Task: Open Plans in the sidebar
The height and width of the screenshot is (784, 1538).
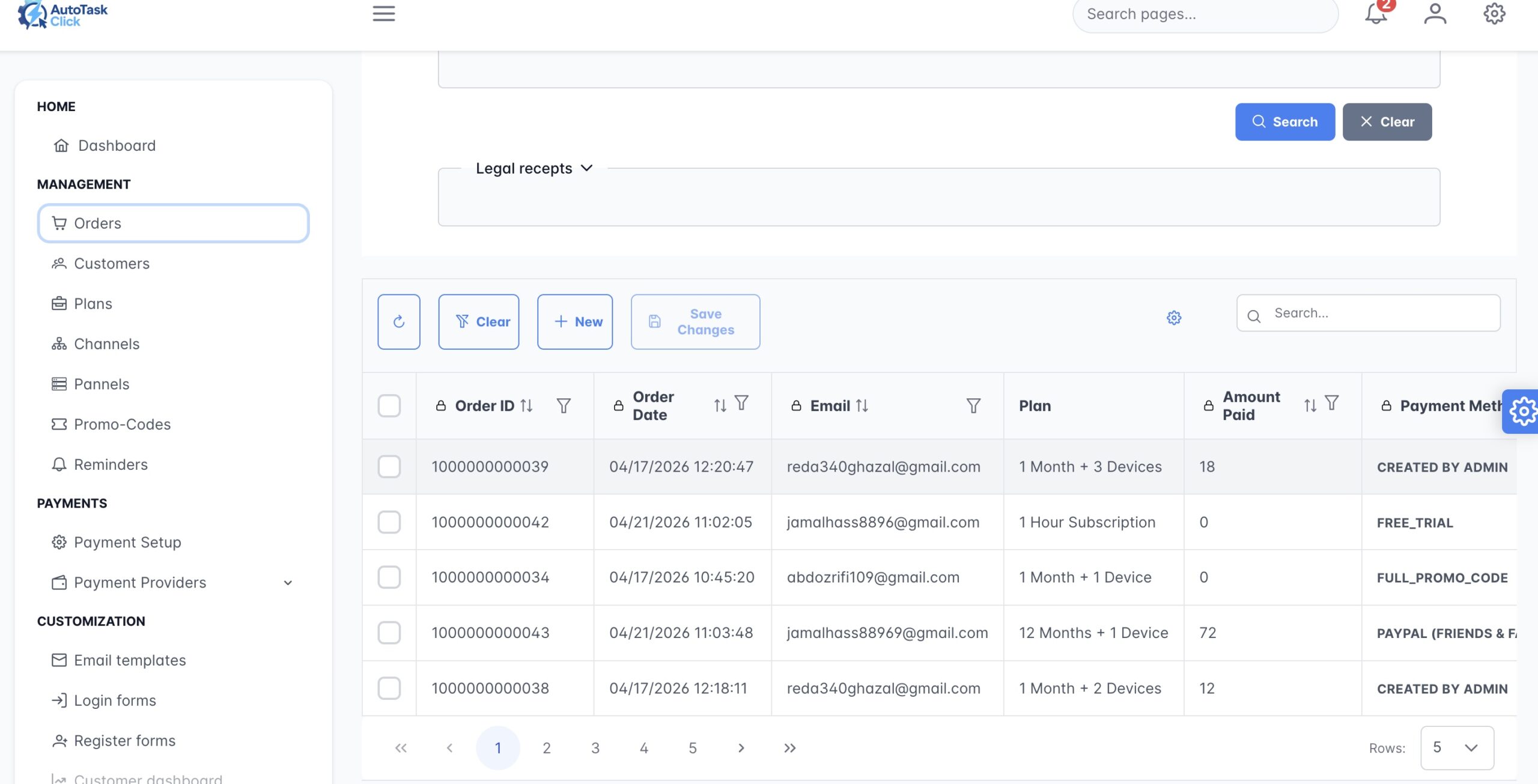Action: 173,304
